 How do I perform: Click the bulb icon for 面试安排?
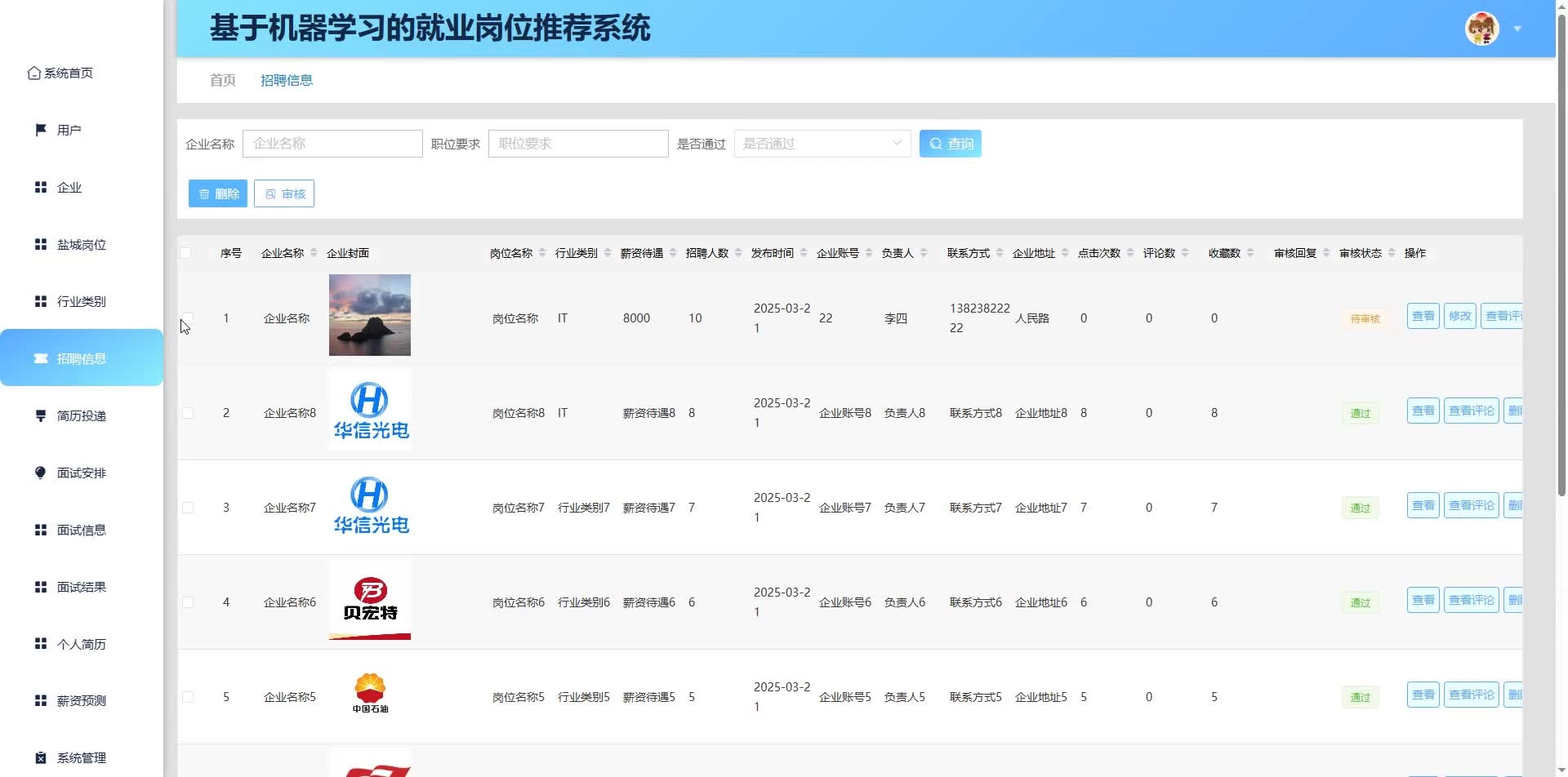tap(41, 473)
